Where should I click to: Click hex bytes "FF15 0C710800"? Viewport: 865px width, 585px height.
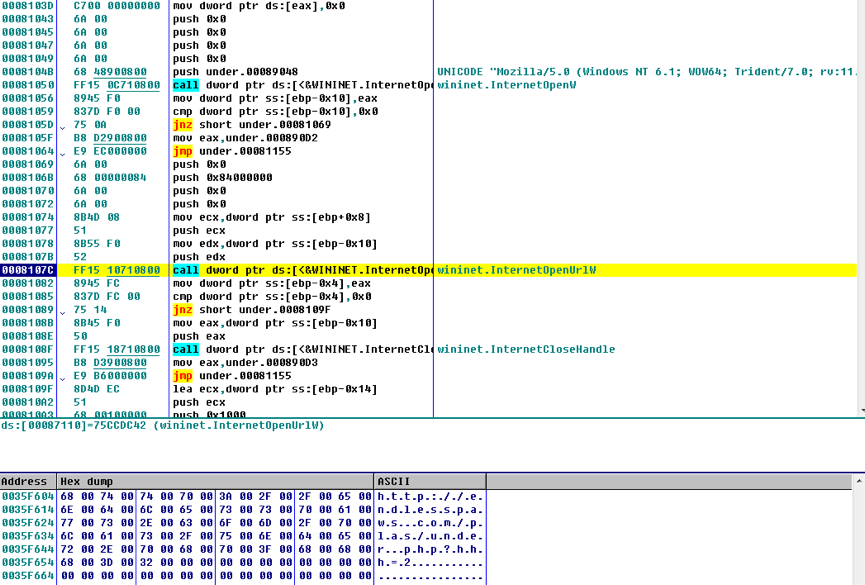pyautogui.click(x=117, y=85)
